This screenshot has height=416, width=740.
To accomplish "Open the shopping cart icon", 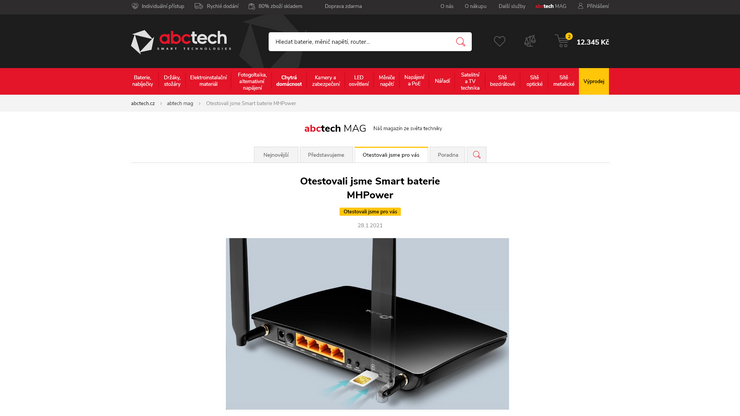I will click(x=563, y=41).
